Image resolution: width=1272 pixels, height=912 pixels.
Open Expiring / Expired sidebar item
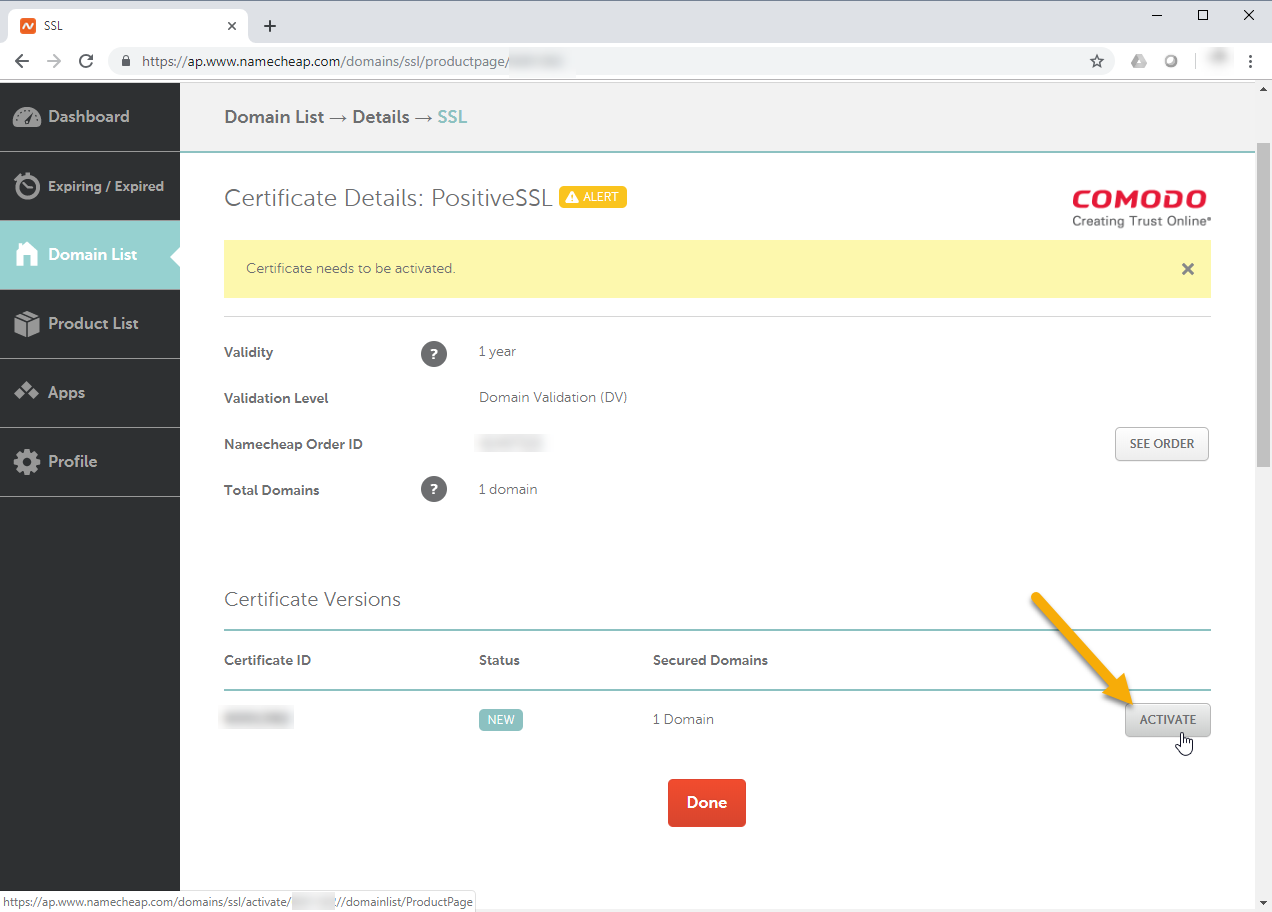[x=90, y=186]
